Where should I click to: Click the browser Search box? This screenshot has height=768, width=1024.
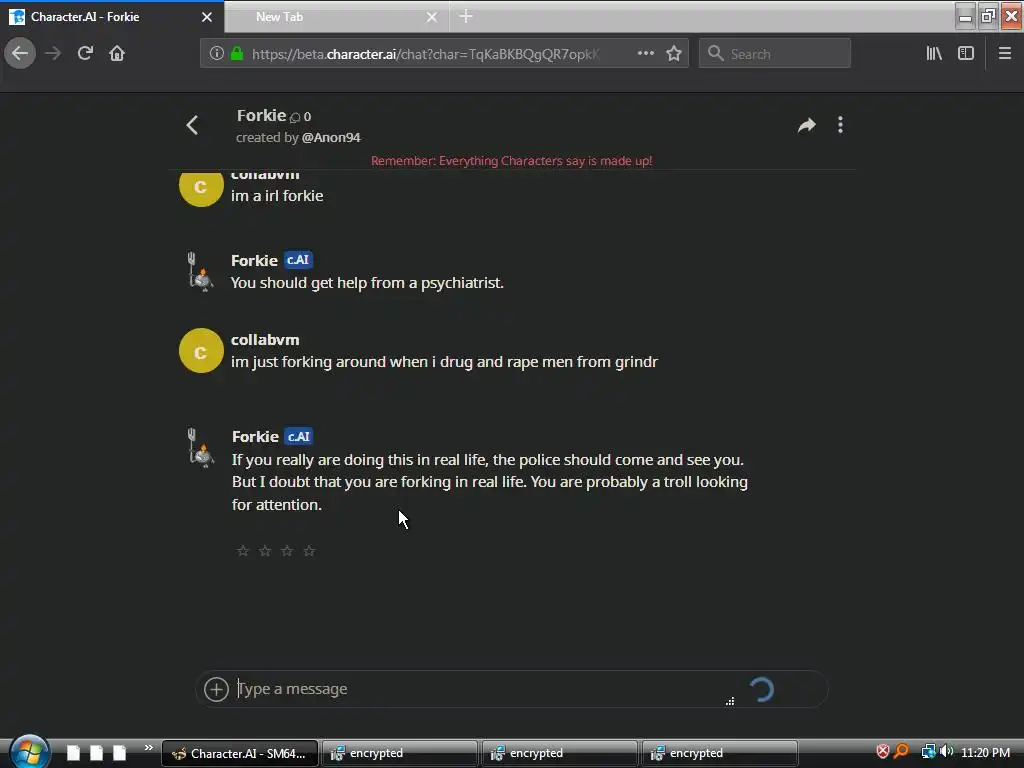click(775, 54)
